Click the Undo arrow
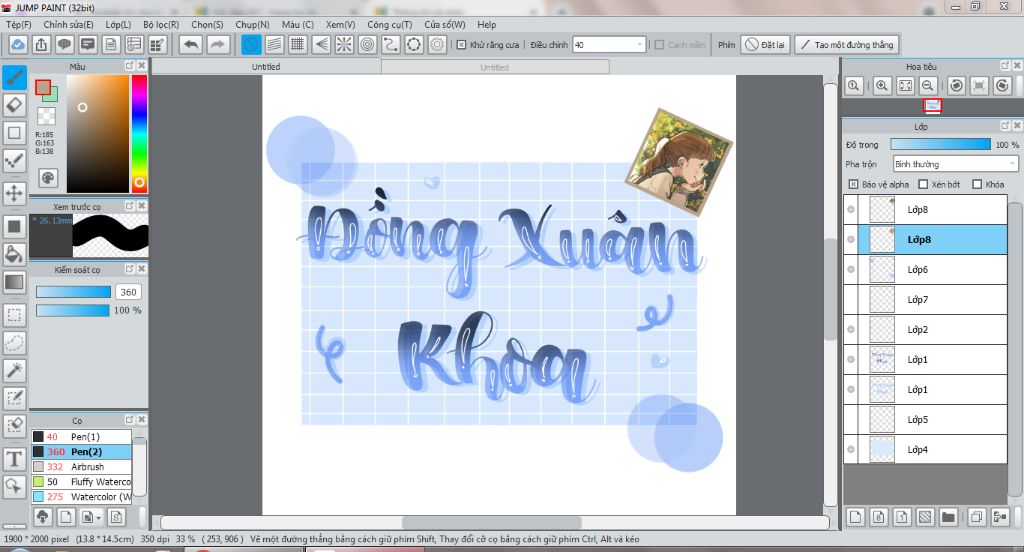The height and width of the screenshot is (552, 1024). 191,44
